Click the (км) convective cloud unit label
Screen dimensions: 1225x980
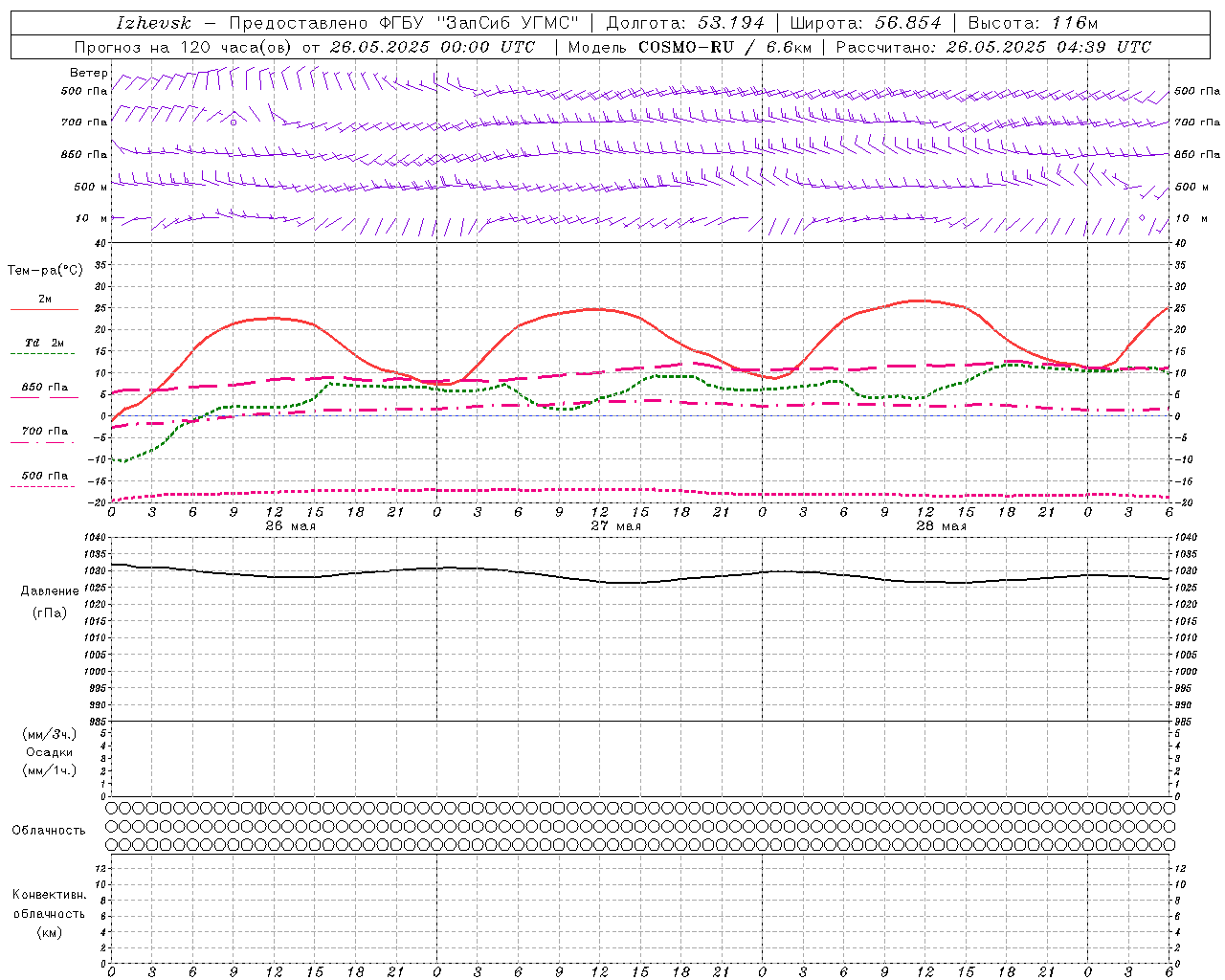tap(50, 932)
